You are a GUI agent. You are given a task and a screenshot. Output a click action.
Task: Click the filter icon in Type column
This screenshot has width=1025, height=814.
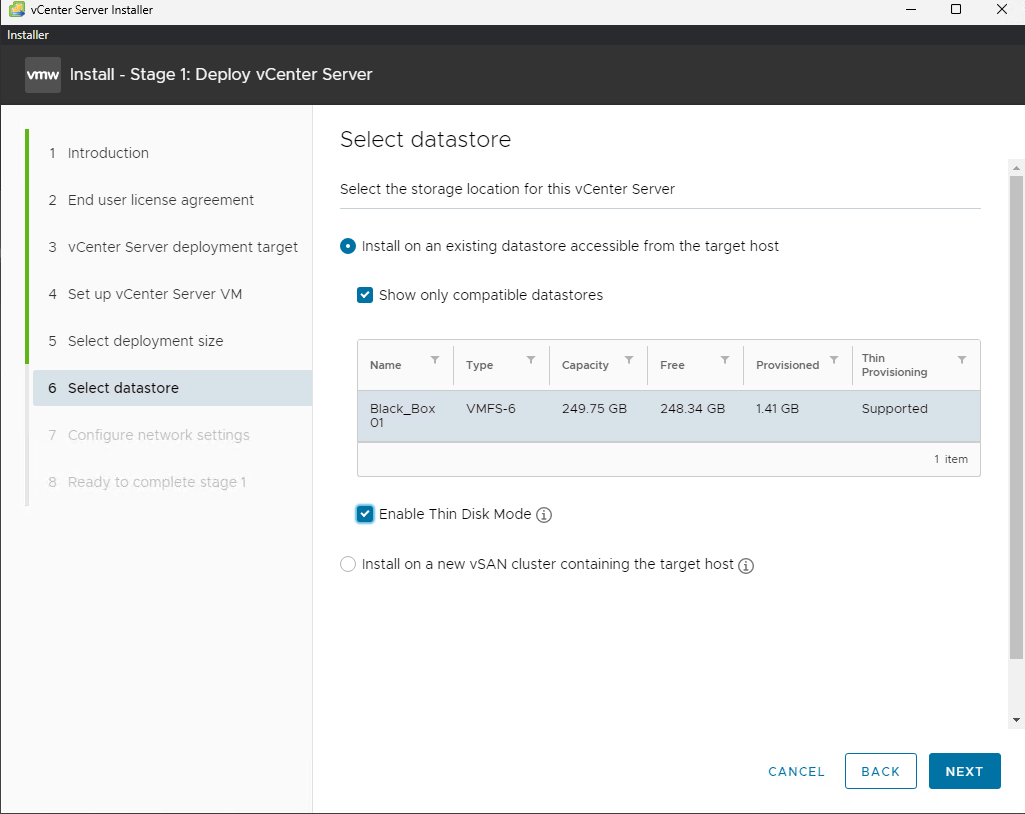click(531, 360)
